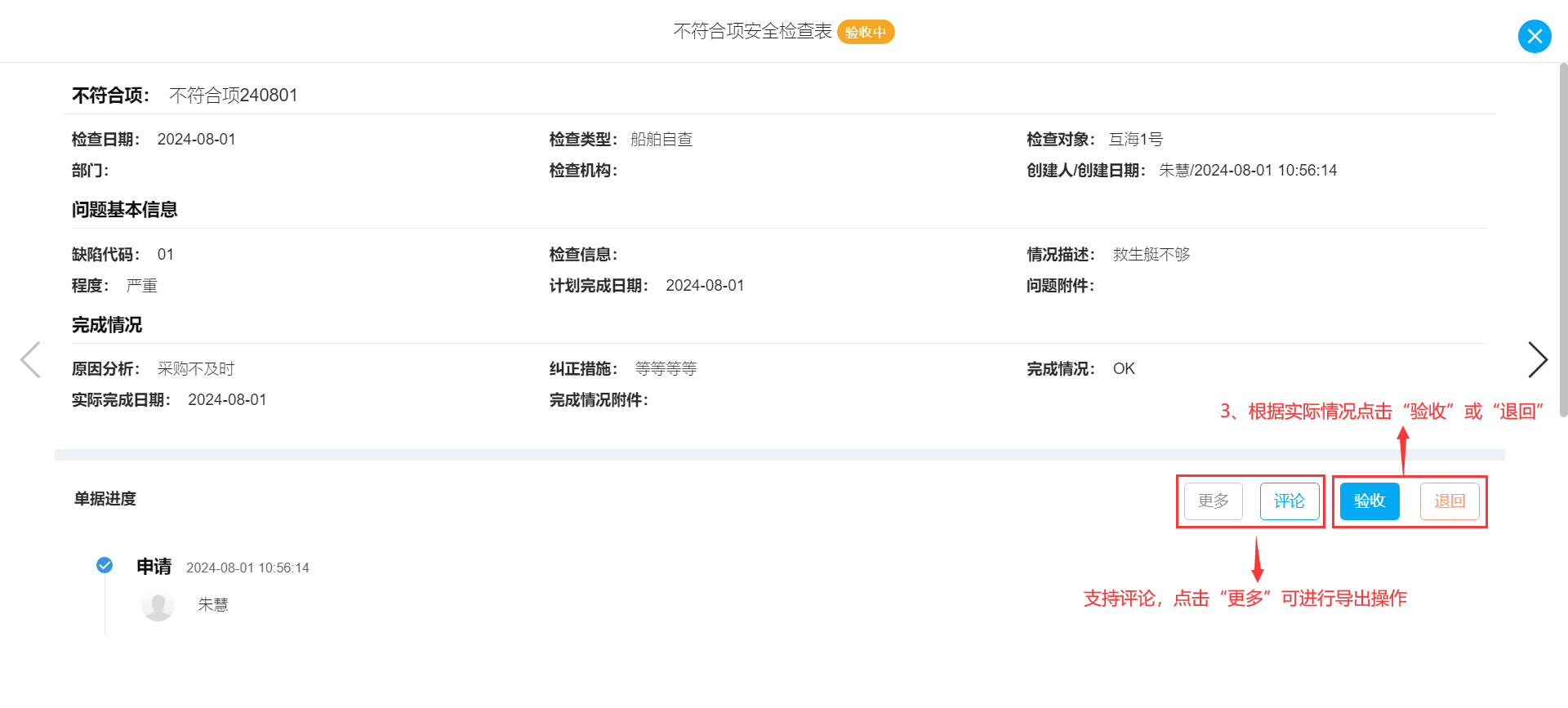
Task: Click the name 朱慧 under the 申请 step
Action: [x=213, y=605]
